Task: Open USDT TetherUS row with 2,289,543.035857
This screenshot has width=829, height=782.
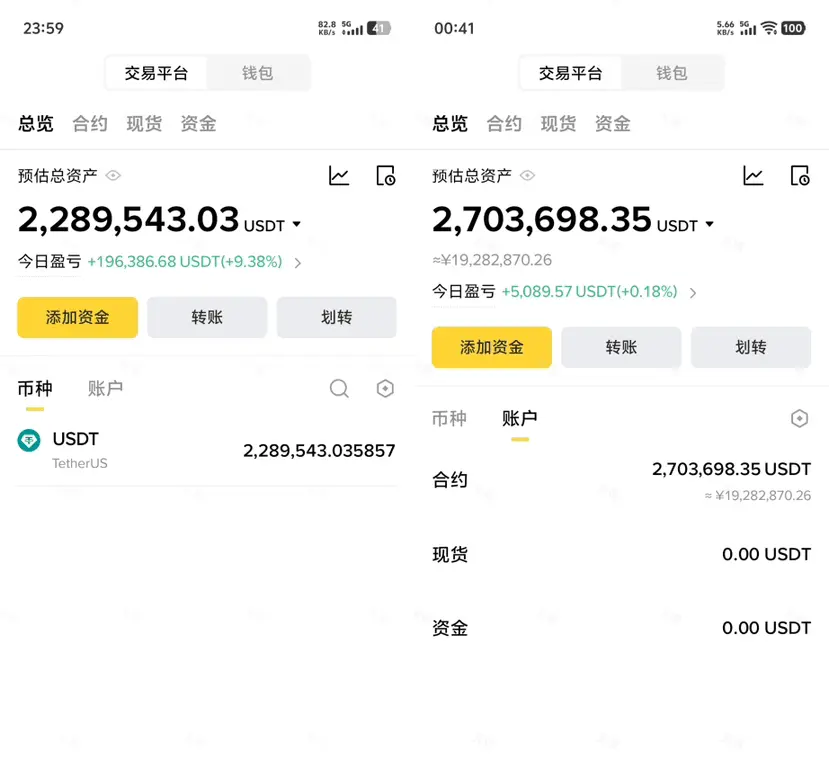Action: tap(207, 450)
